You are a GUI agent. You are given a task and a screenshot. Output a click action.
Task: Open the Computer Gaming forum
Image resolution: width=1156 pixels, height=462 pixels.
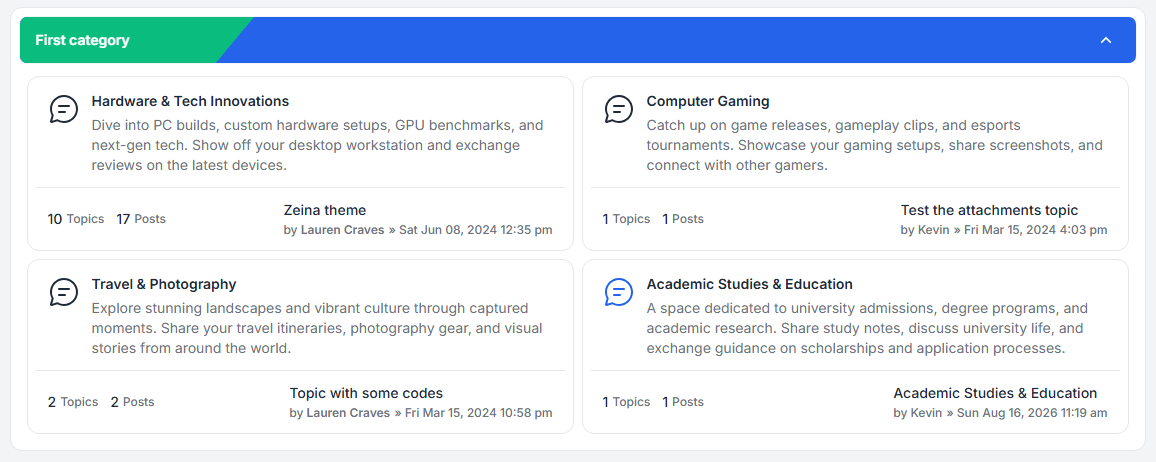click(x=708, y=101)
